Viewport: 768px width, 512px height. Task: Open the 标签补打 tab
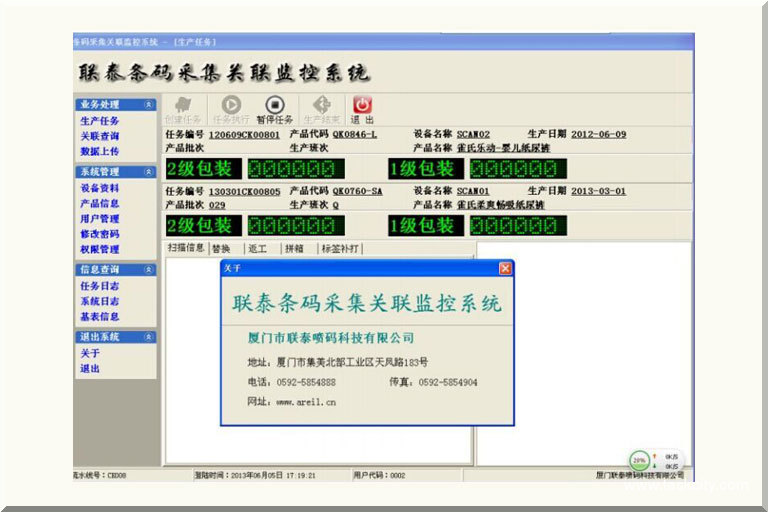click(340, 248)
